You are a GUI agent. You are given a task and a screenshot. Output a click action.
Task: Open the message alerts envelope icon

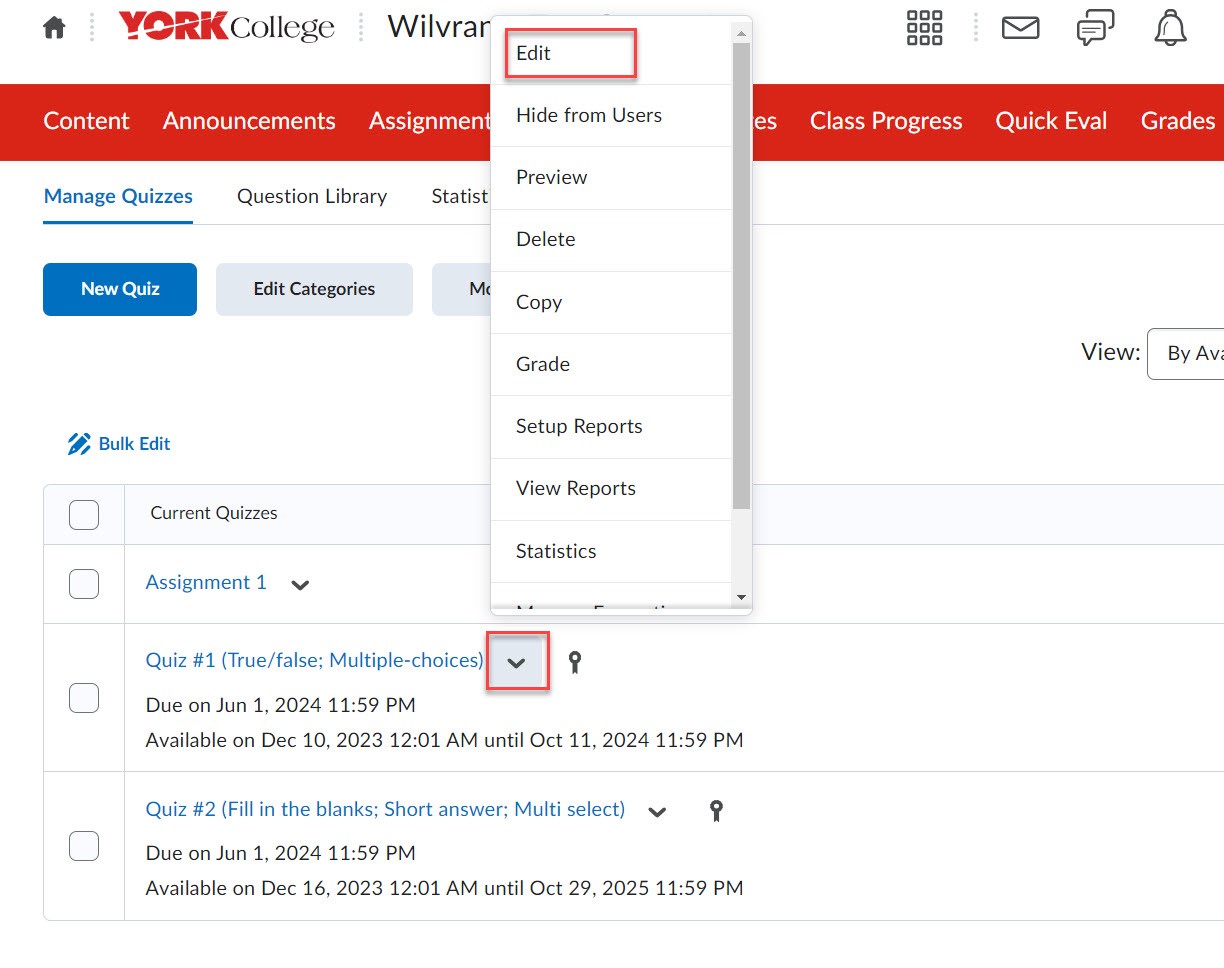1020,28
